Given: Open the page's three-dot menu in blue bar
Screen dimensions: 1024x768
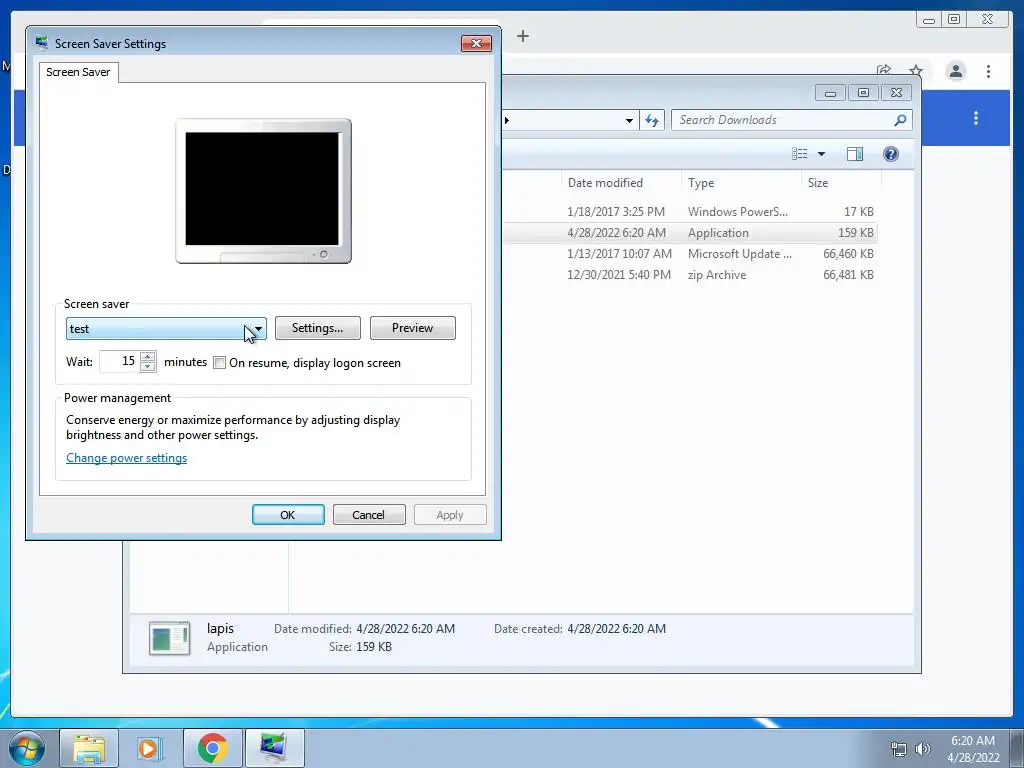Looking at the screenshot, I should [976, 118].
